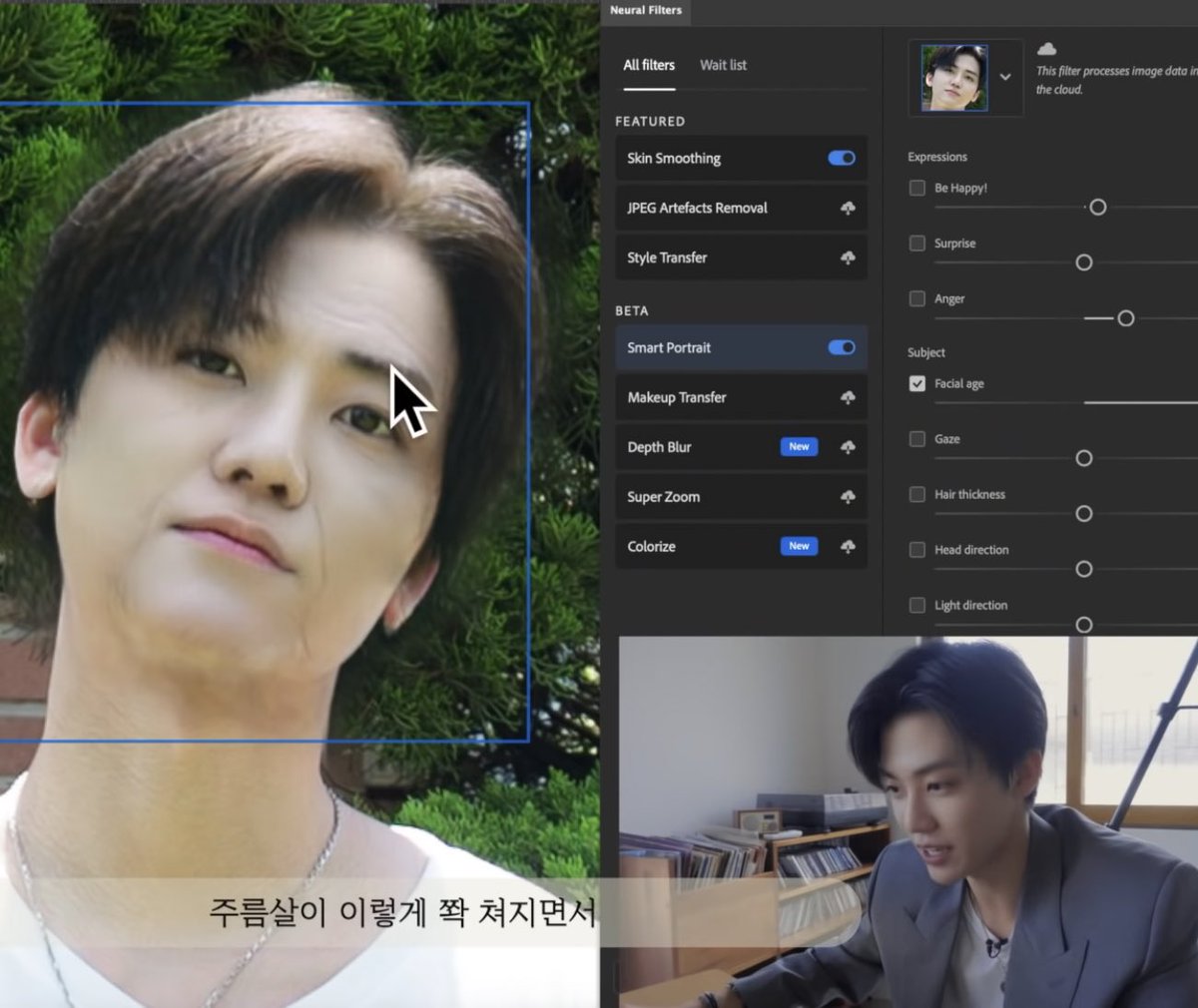Click the Surprise slider handle
Screen dimensions: 1198x1008
pyautogui.click(x=1084, y=262)
